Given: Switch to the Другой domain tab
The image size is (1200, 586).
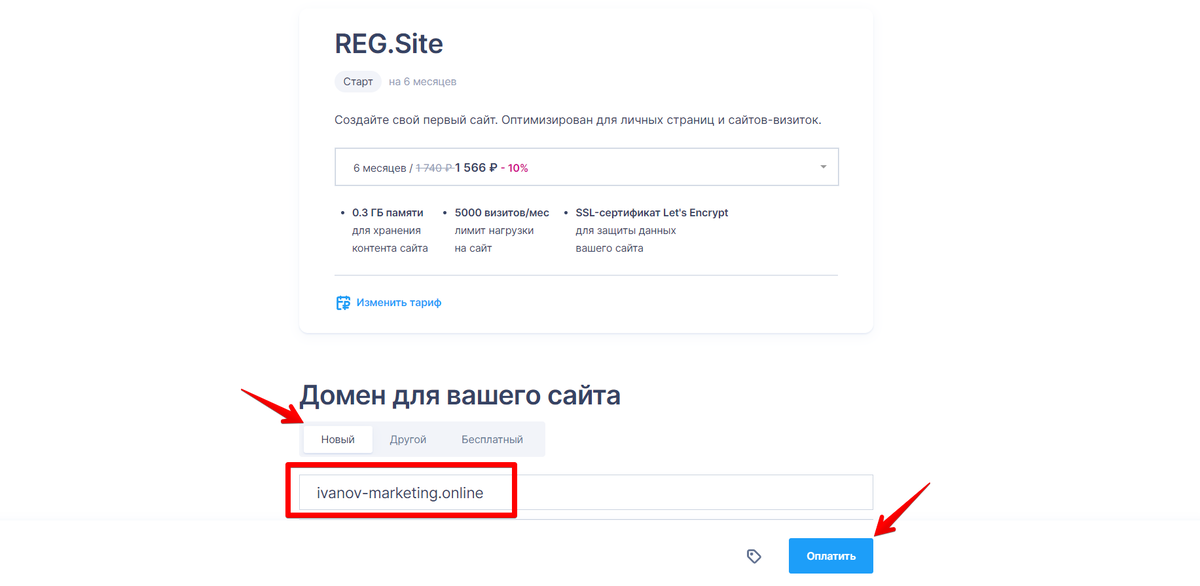Looking at the screenshot, I should (x=408, y=439).
